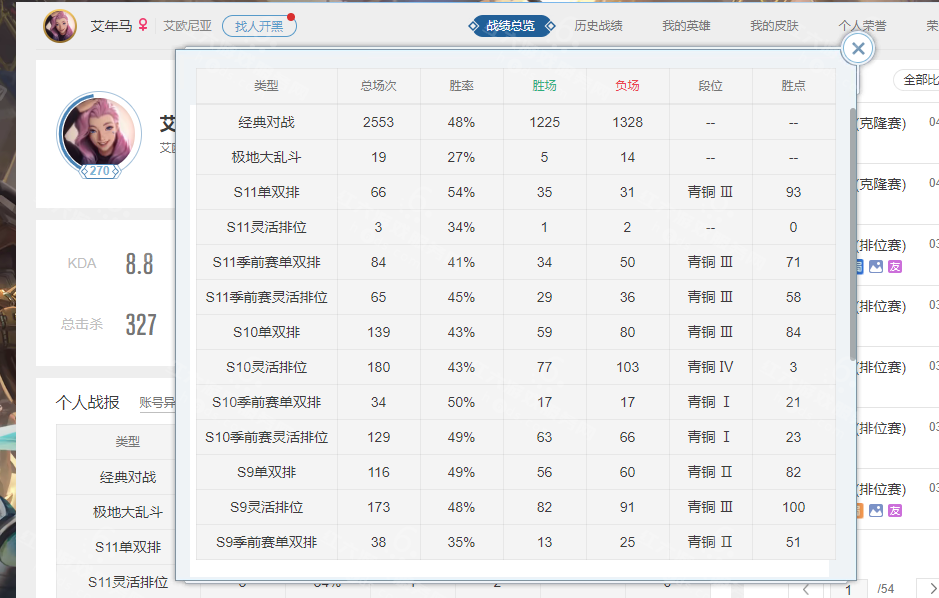Go to the 我的皮肤 tab
Image resolution: width=939 pixels, height=598 pixels.
tap(774, 26)
